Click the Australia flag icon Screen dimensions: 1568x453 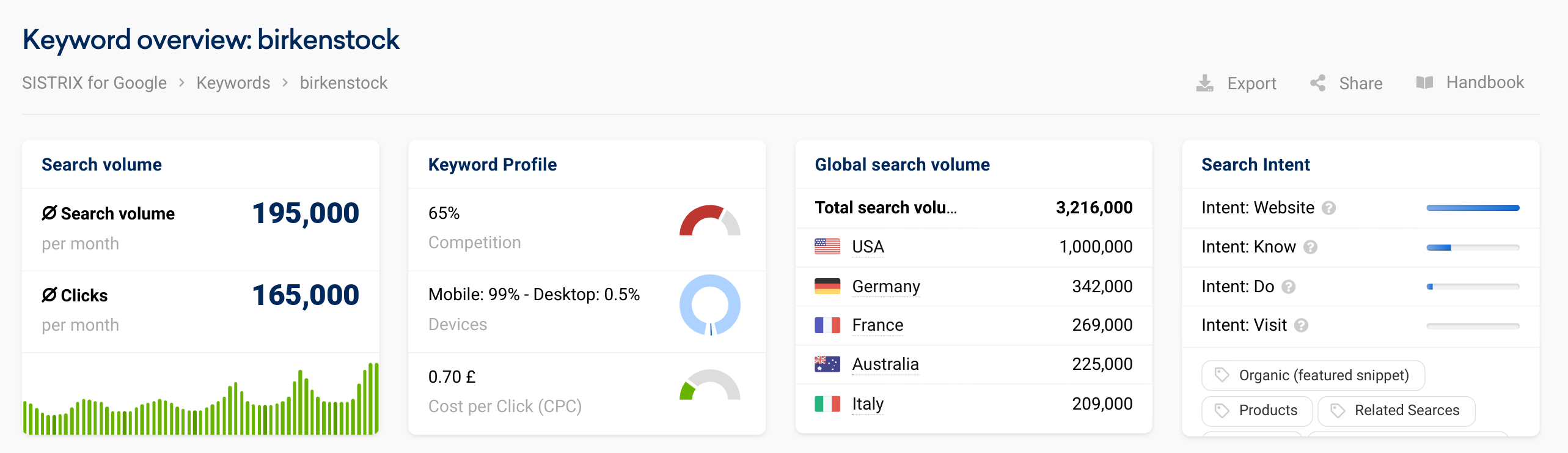(827, 364)
